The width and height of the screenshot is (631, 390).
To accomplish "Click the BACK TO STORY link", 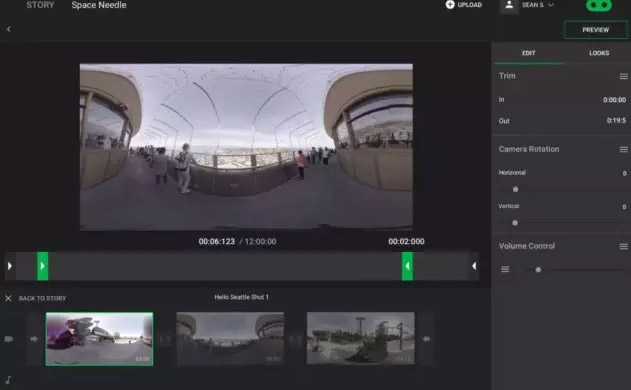I will tap(42, 299).
